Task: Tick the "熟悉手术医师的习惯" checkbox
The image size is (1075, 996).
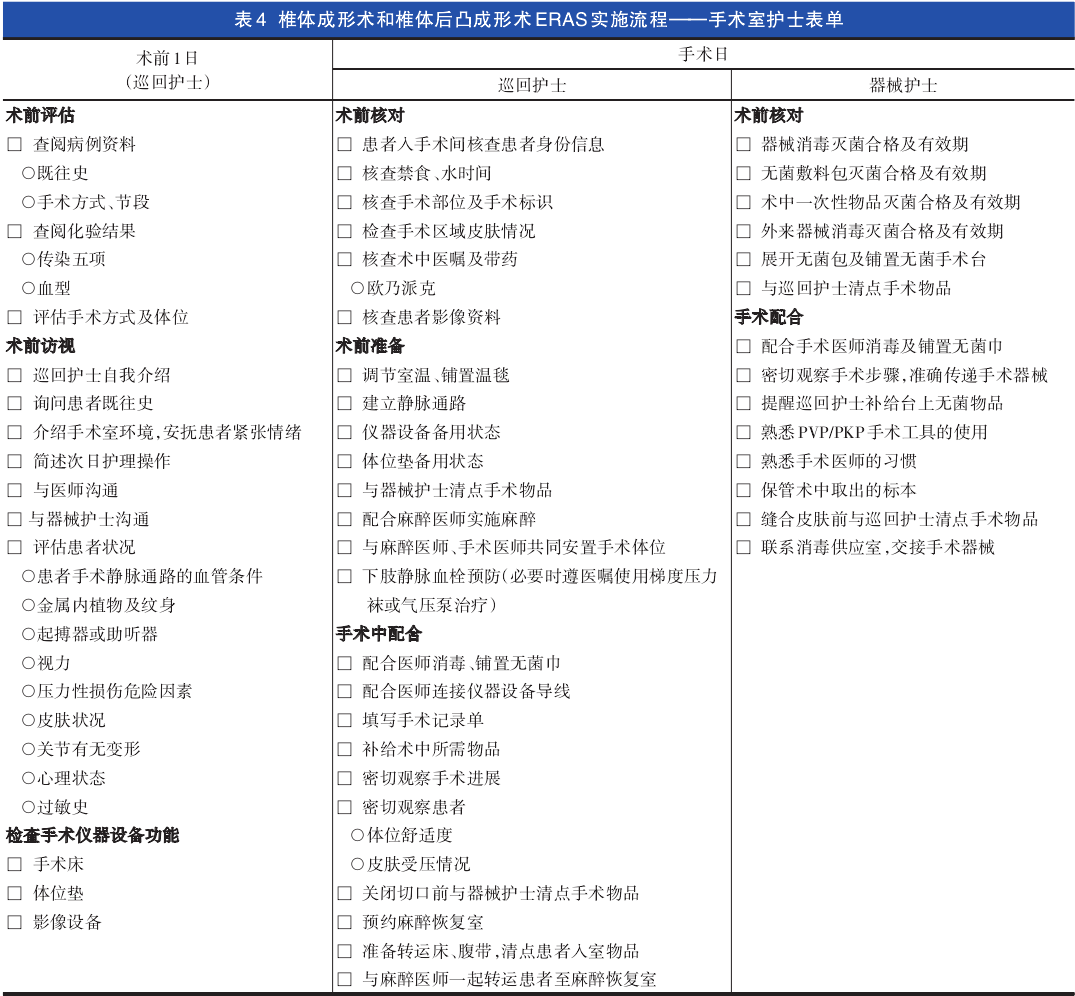Action: pos(743,461)
